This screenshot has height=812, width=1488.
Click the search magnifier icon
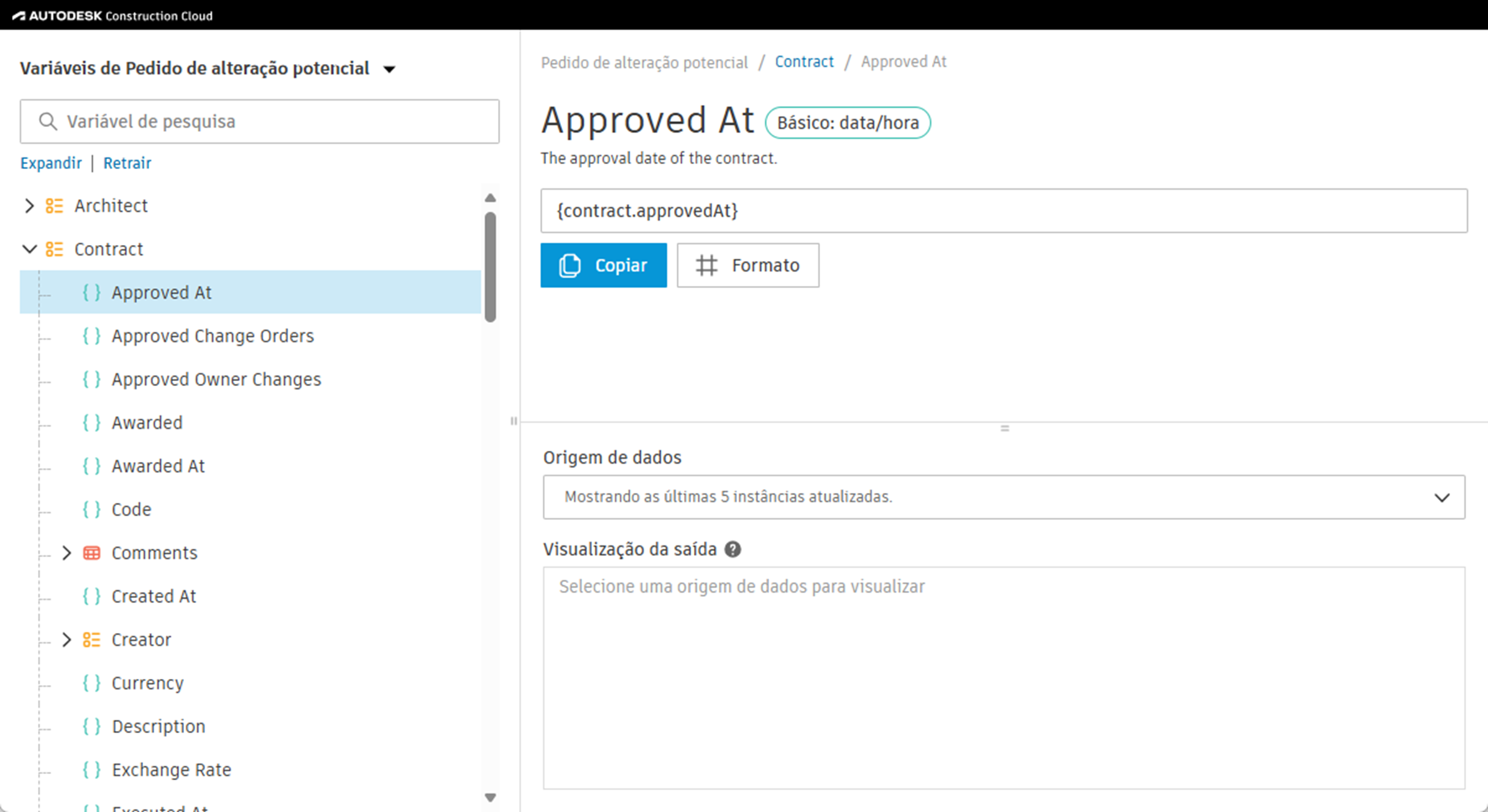(x=48, y=121)
